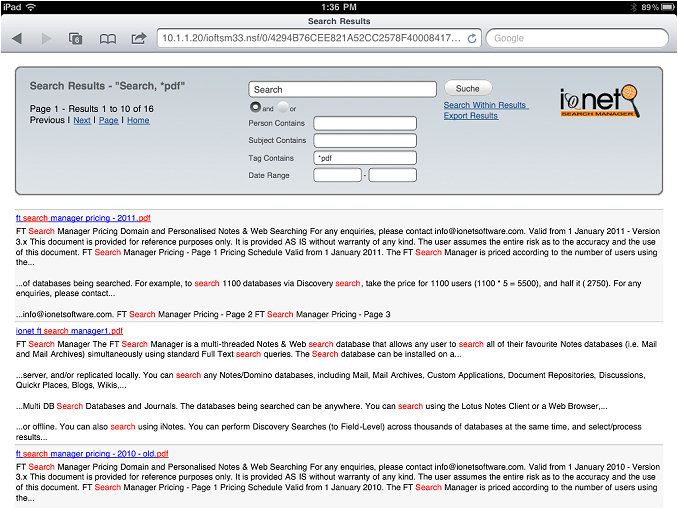
Task: Click 'Page 1 - Results 1 to 10 of 16'
Action: pyautogui.click(x=92, y=109)
